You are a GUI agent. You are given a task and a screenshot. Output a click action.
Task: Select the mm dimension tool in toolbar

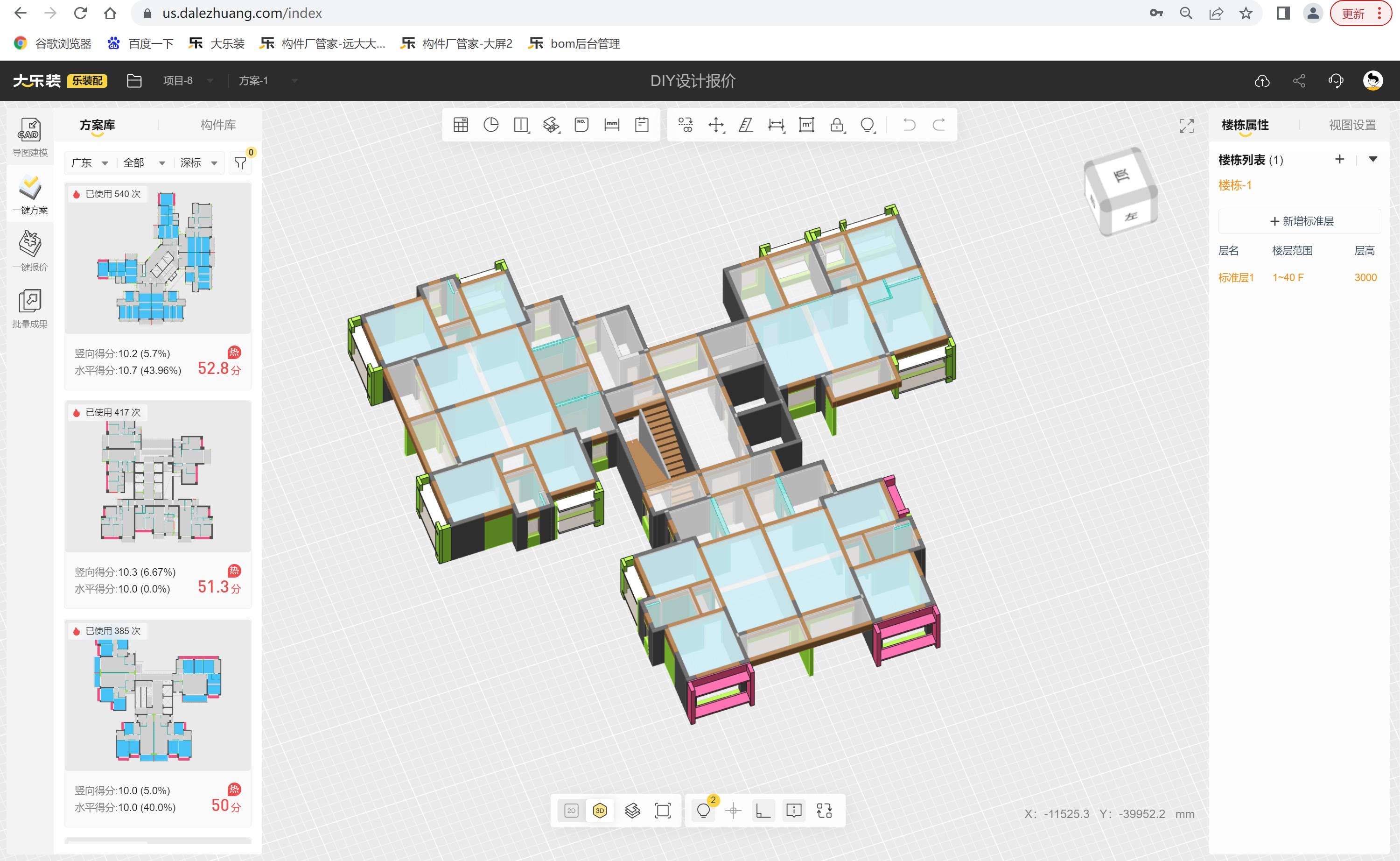click(x=611, y=125)
